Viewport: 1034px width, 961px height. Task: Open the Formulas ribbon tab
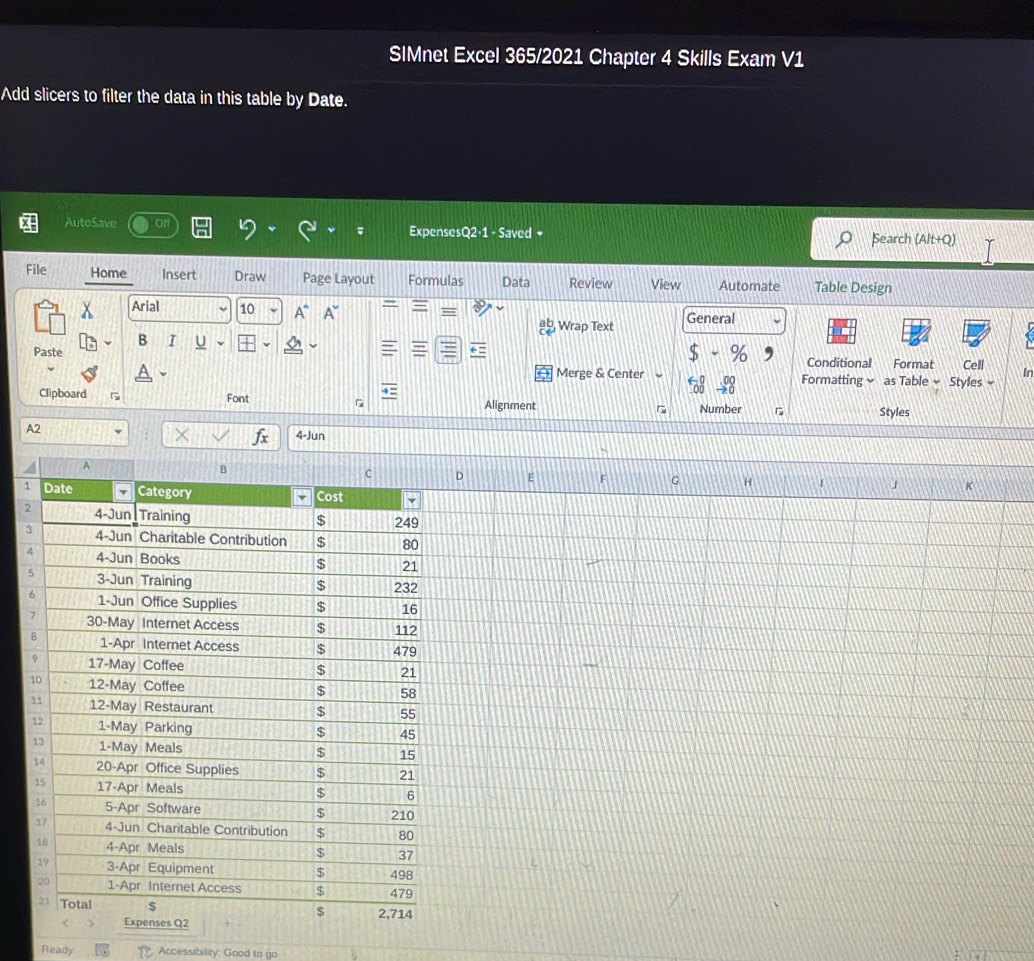point(435,282)
